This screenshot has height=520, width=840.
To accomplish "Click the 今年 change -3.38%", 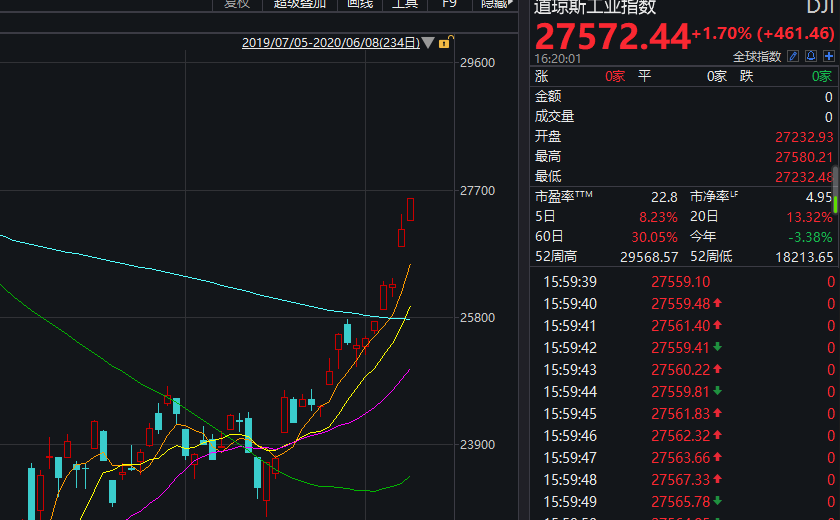I will click(x=811, y=237).
